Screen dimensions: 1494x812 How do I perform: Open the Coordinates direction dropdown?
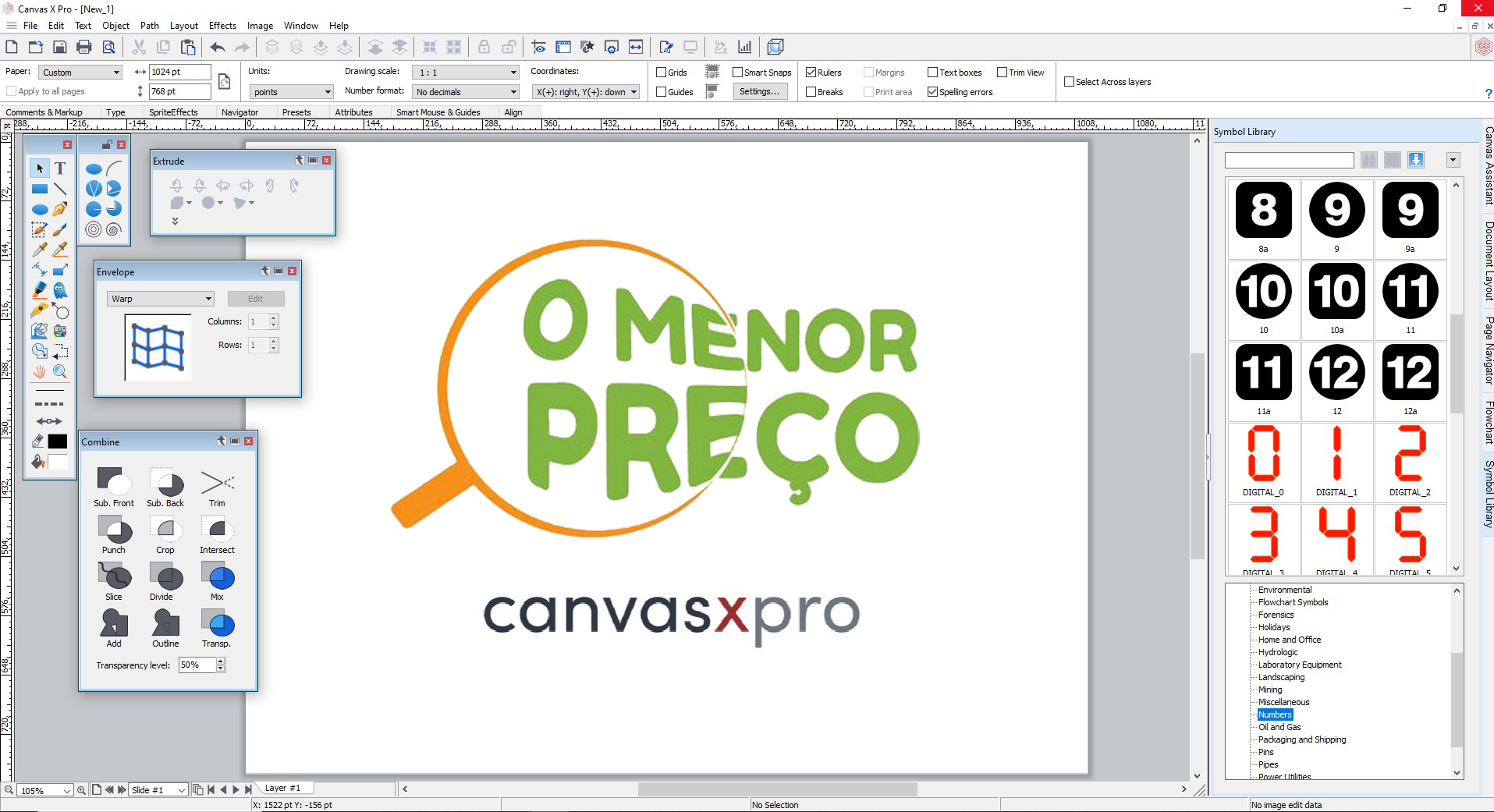[x=586, y=92]
